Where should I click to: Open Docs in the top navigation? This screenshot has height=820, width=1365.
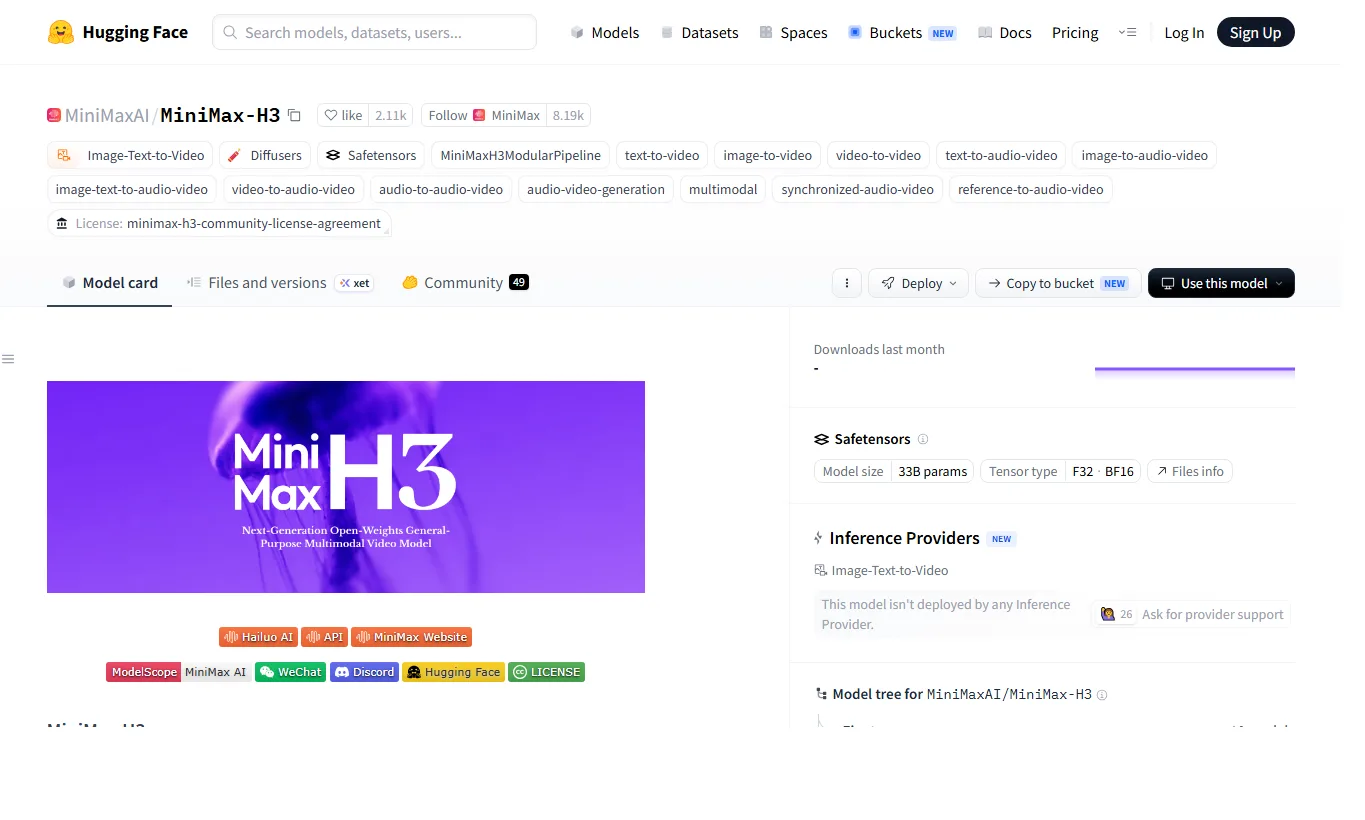[1004, 33]
